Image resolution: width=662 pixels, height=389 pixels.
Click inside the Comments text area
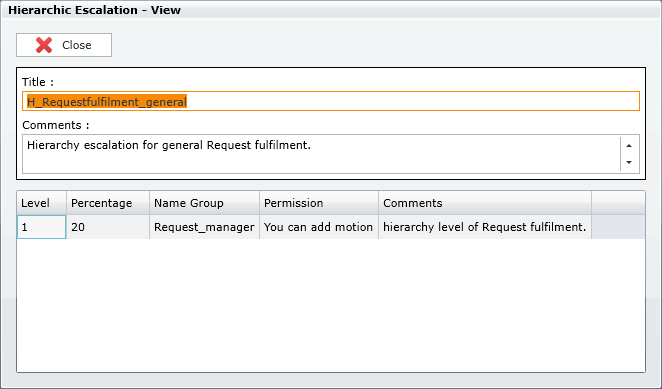coord(321,154)
